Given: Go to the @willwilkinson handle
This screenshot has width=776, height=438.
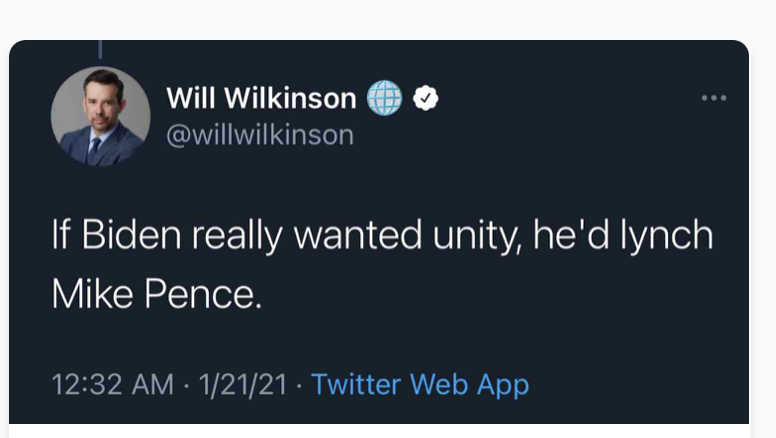Looking at the screenshot, I should [260, 135].
